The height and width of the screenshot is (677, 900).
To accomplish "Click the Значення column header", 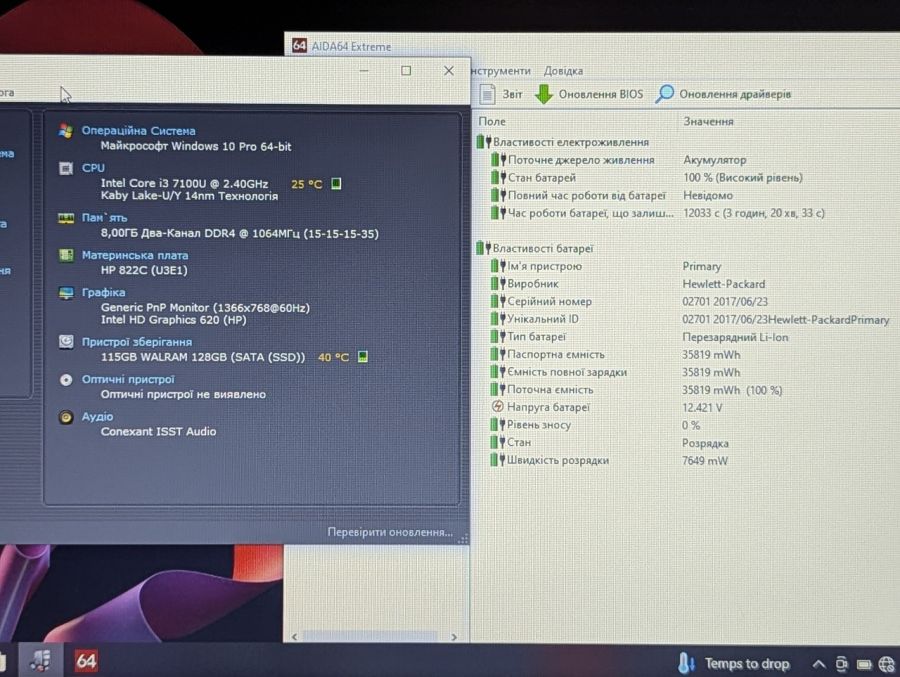I will tap(708, 121).
